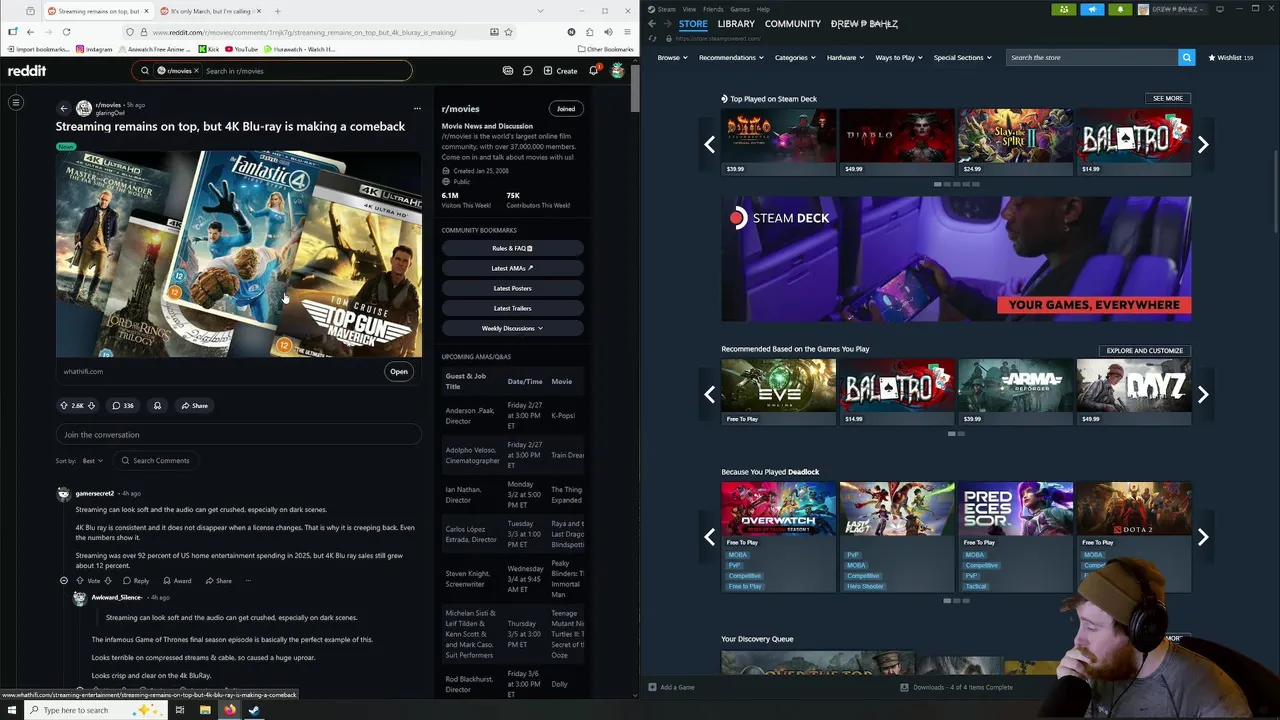Open Rules & FAQ community bookmark
The image size is (1280, 720).
[512, 248]
